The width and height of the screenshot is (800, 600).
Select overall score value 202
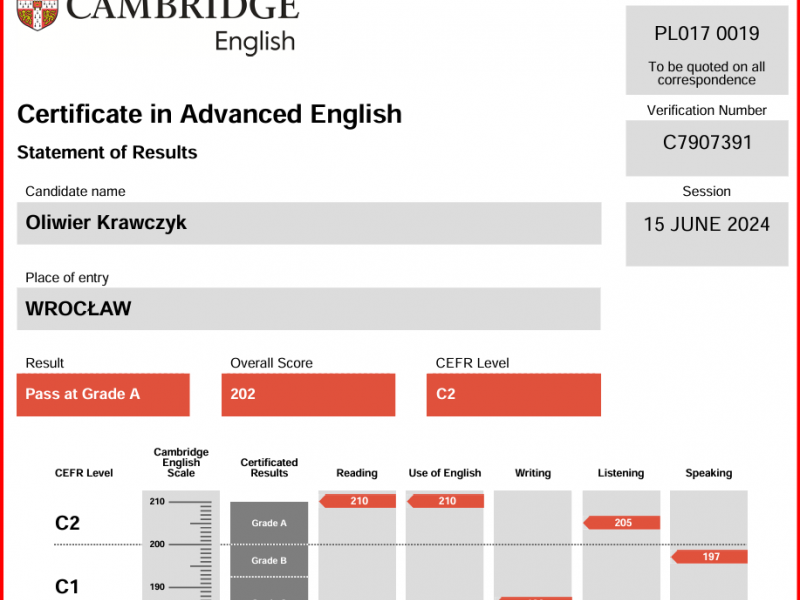point(243,394)
